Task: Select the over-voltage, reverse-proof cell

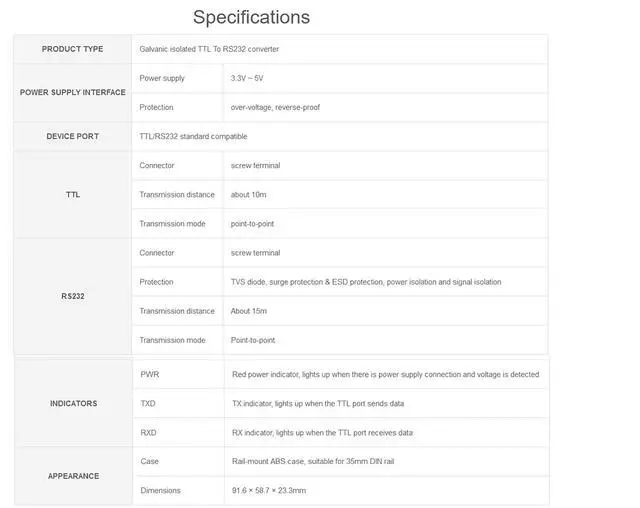Action: pos(385,107)
